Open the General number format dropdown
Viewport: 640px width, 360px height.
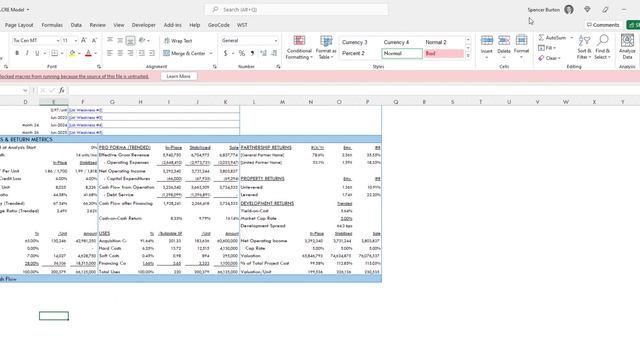pos(276,40)
